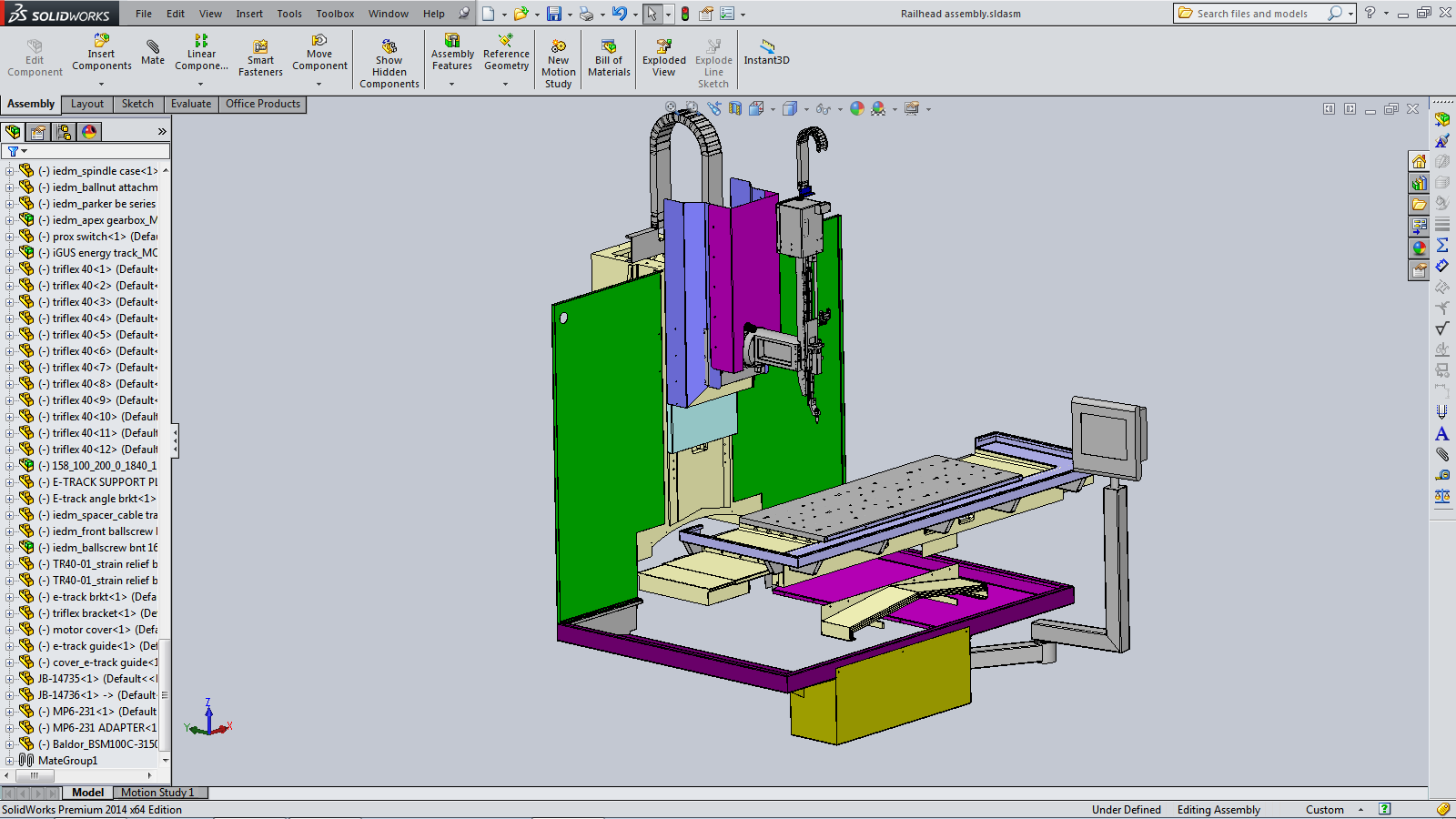
Task: Start a New Motion Study
Action: pos(559,64)
